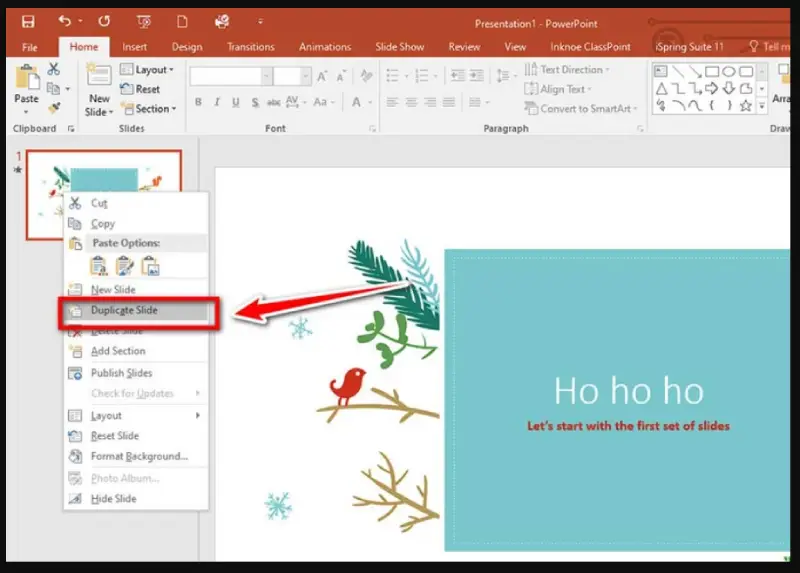
Task: Click the Numbering list icon
Action: click(421, 76)
